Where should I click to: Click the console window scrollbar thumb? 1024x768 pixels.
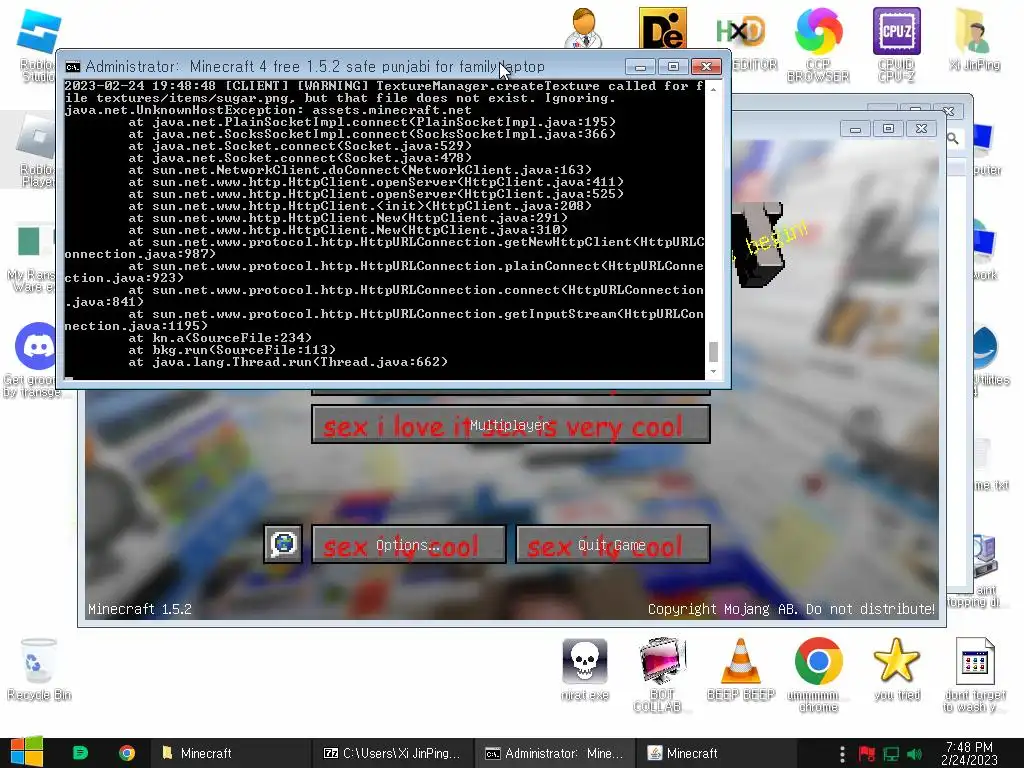(713, 351)
